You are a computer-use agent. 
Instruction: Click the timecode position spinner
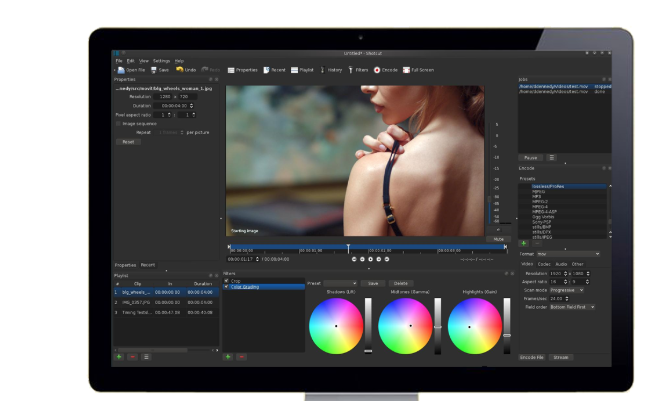pyautogui.click(x=257, y=259)
